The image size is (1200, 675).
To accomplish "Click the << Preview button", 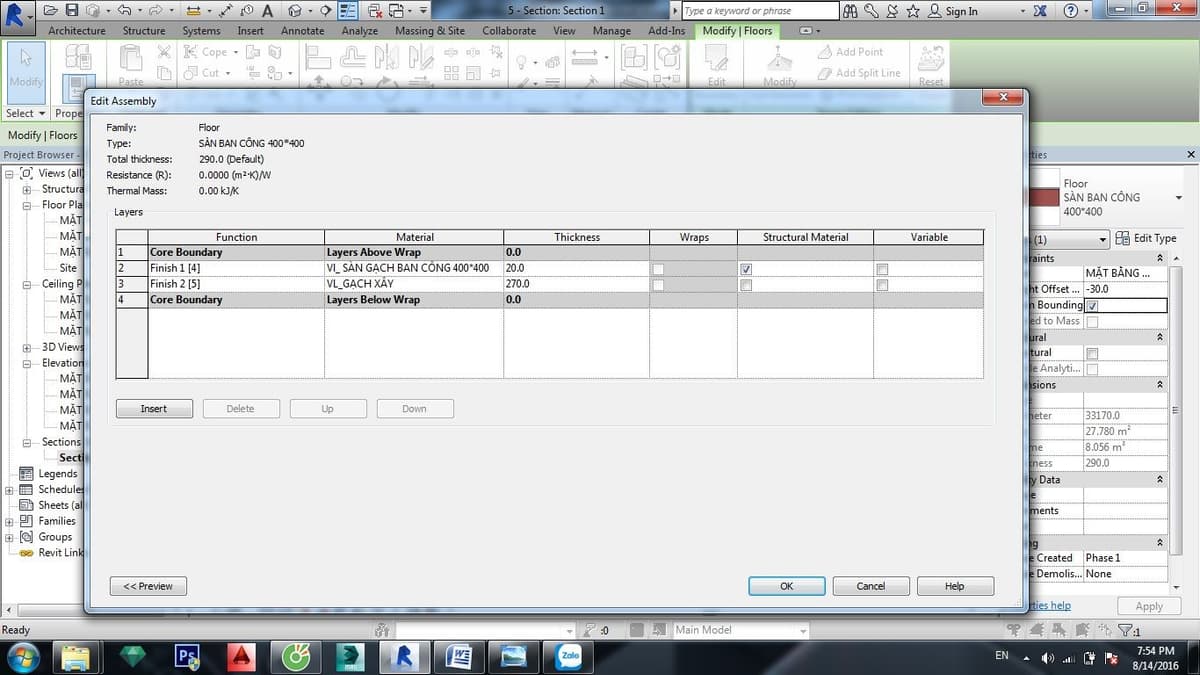I will (x=148, y=586).
